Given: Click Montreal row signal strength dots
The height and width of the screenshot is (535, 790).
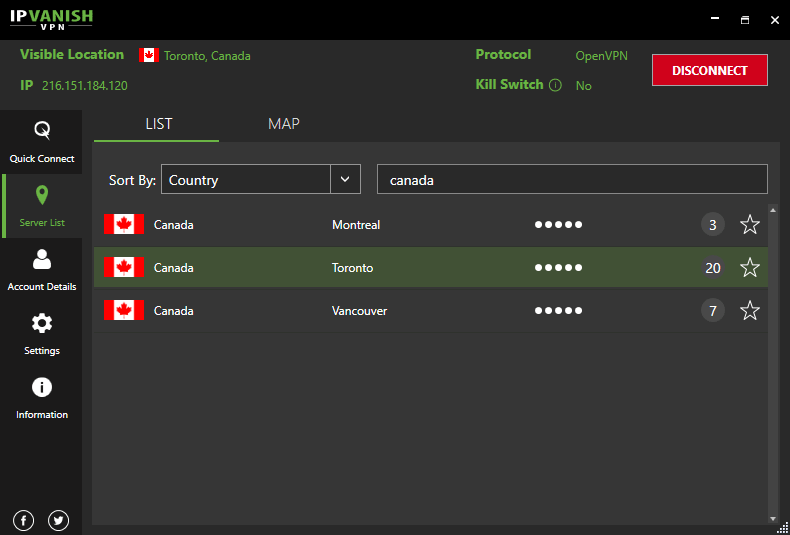Looking at the screenshot, I should click(x=558, y=225).
